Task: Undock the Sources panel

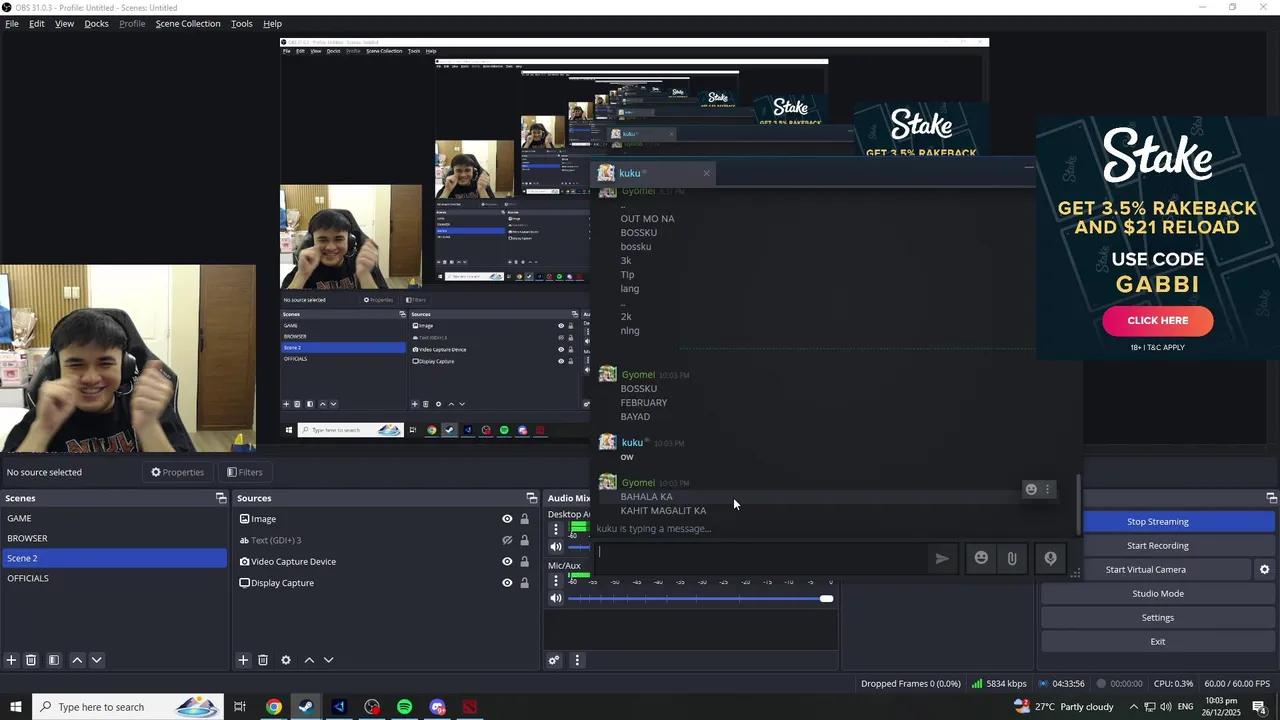Action: [532, 498]
